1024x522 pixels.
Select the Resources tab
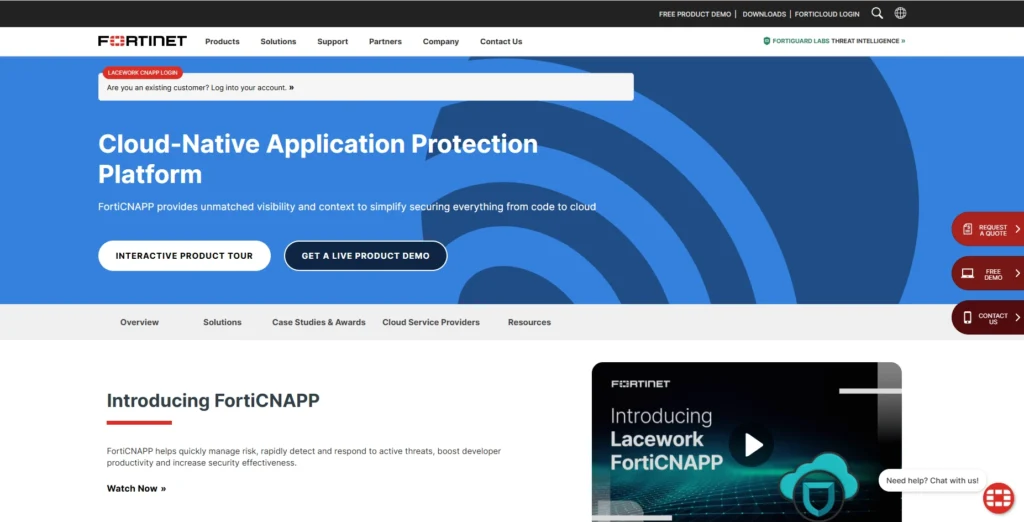pyautogui.click(x=529, y=322)
